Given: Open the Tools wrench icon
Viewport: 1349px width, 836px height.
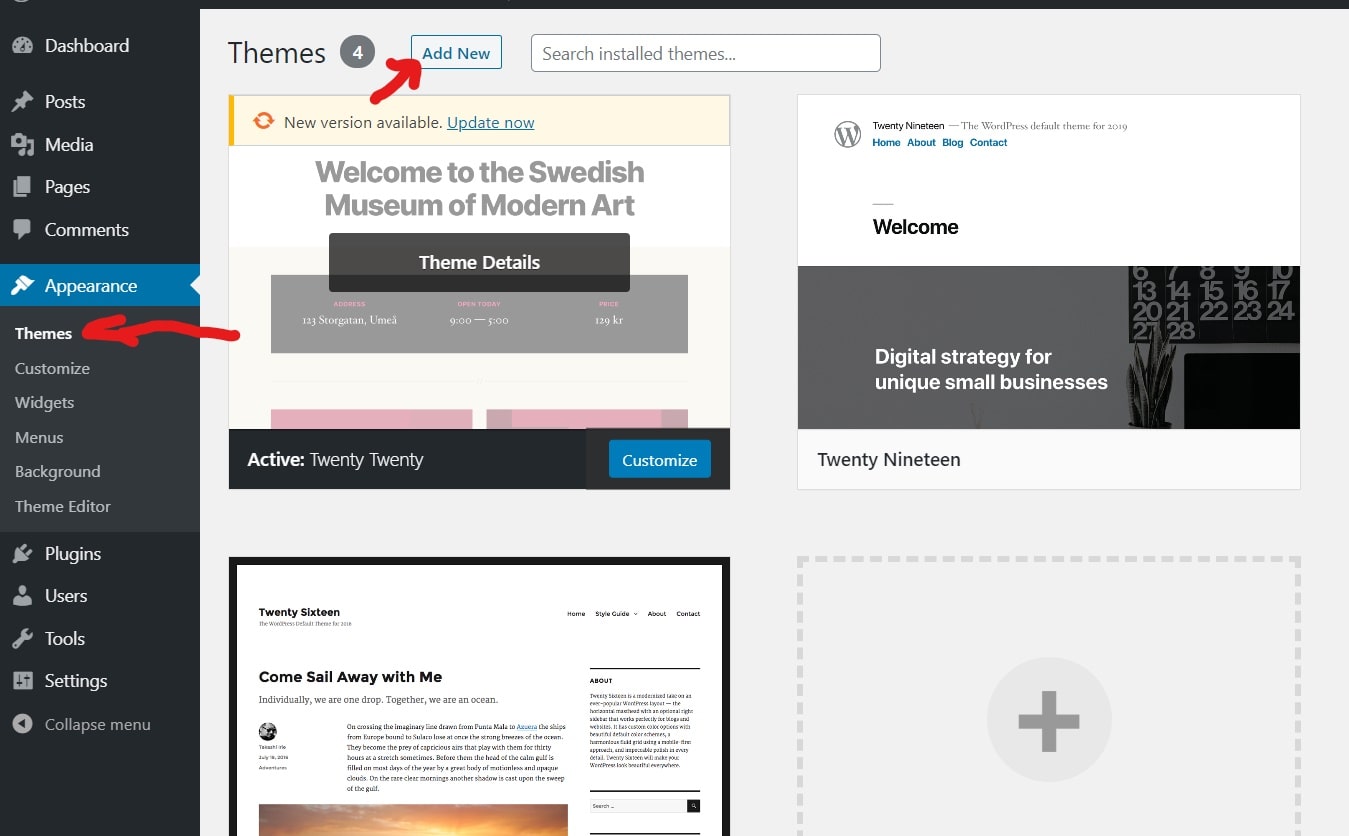Looking at the screenshot, I should tap(22, 638).
